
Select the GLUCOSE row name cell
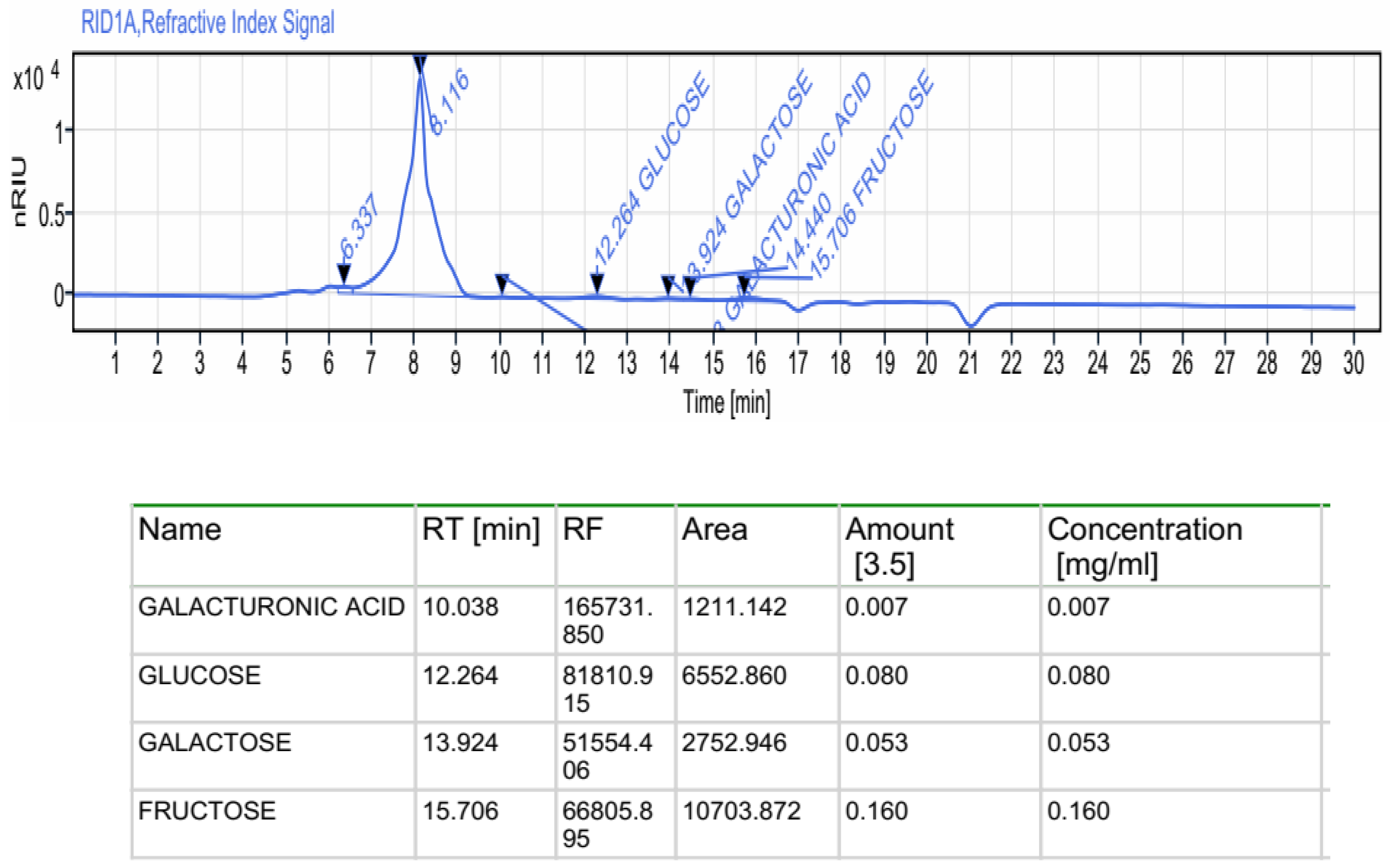199,675
